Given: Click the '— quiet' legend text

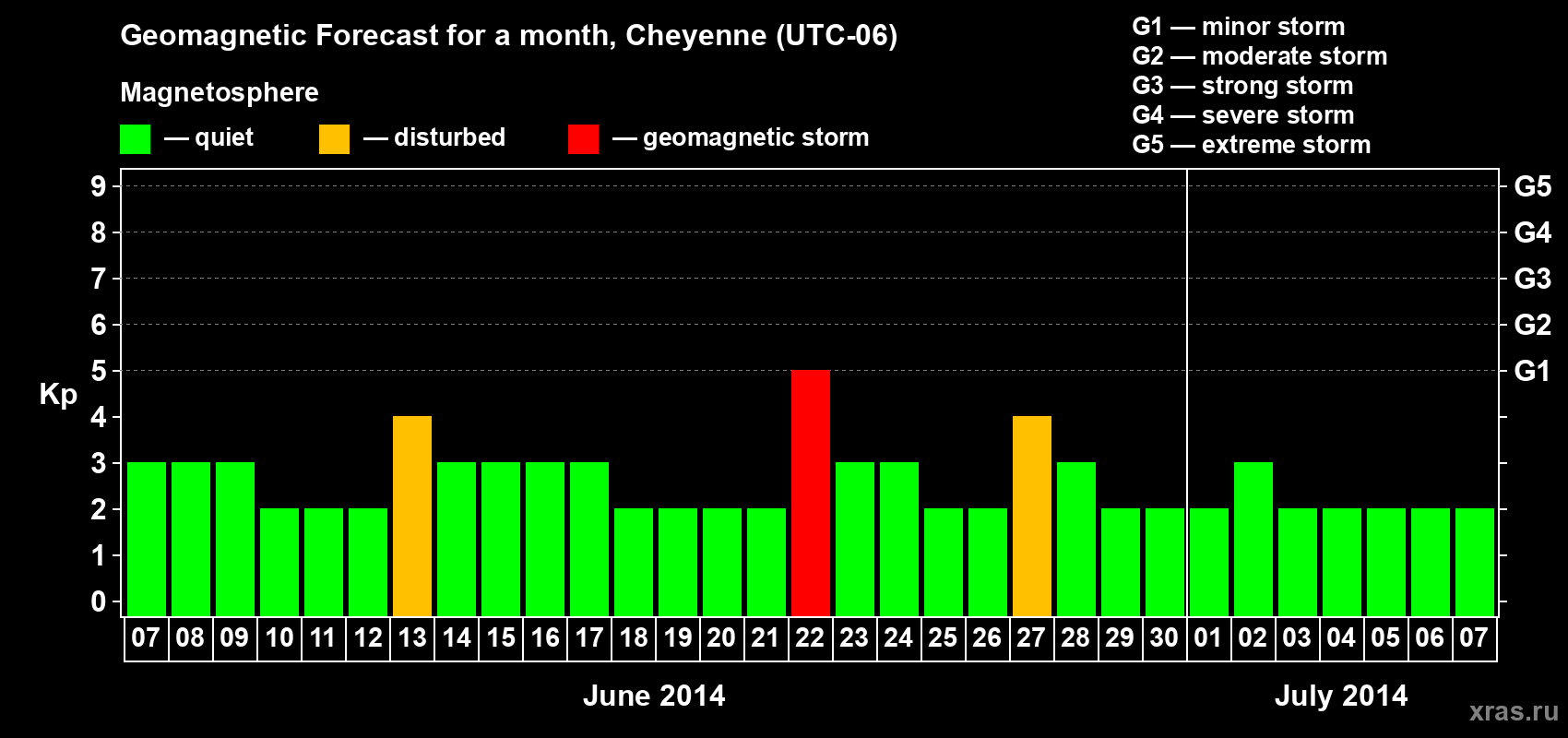Looking at the screenshot, I should click(209, 137).
